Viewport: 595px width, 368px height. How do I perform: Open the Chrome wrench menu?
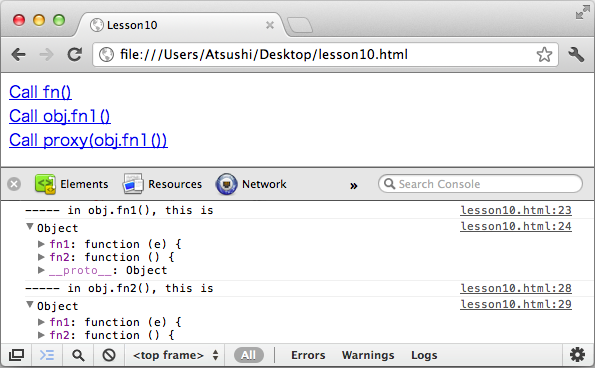(576, 55)
